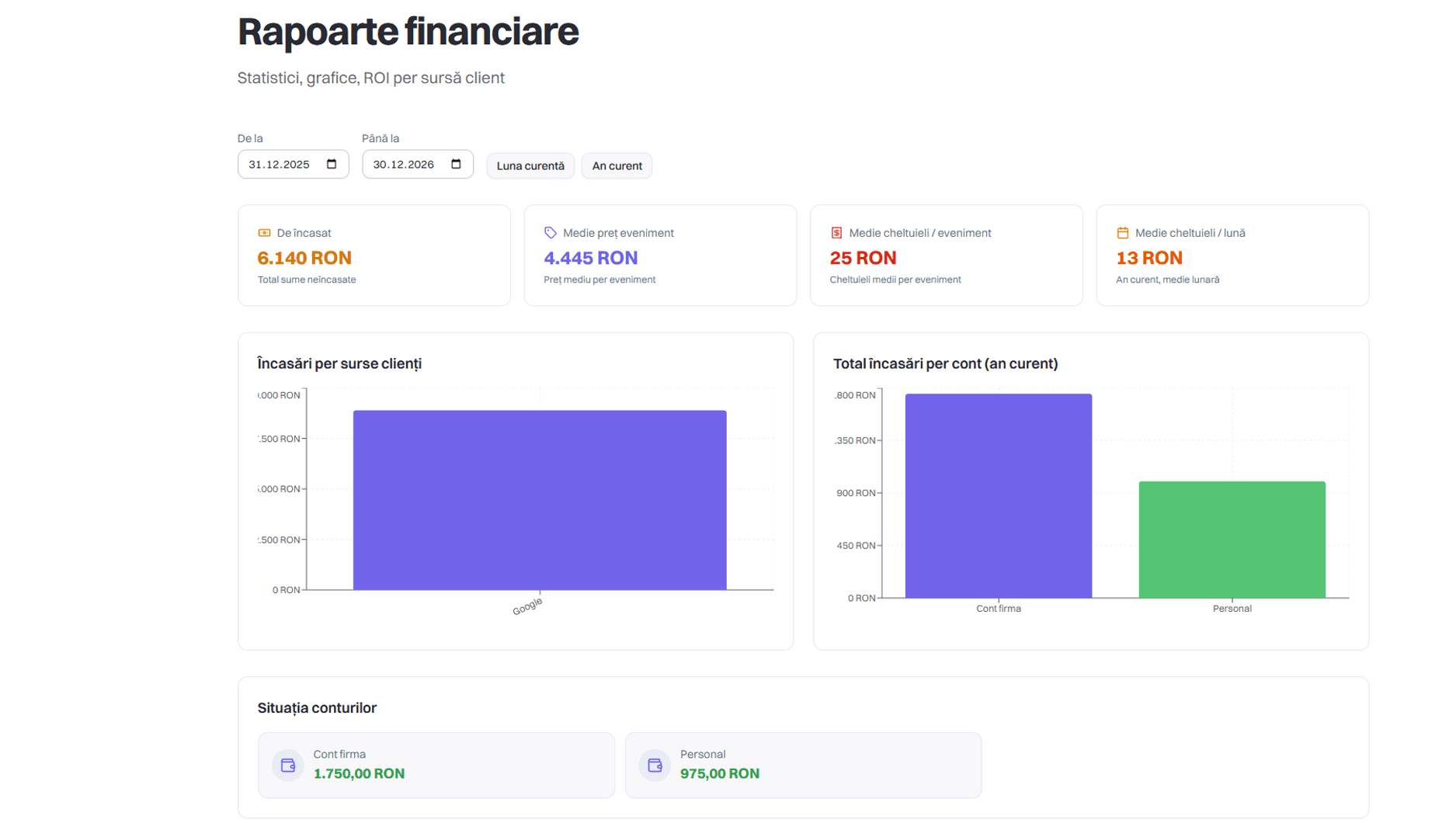Click the tag icon on the Medie preț eveniment card
The height and width of the screenshot is (823, 1456).
(x=550, y=231)
